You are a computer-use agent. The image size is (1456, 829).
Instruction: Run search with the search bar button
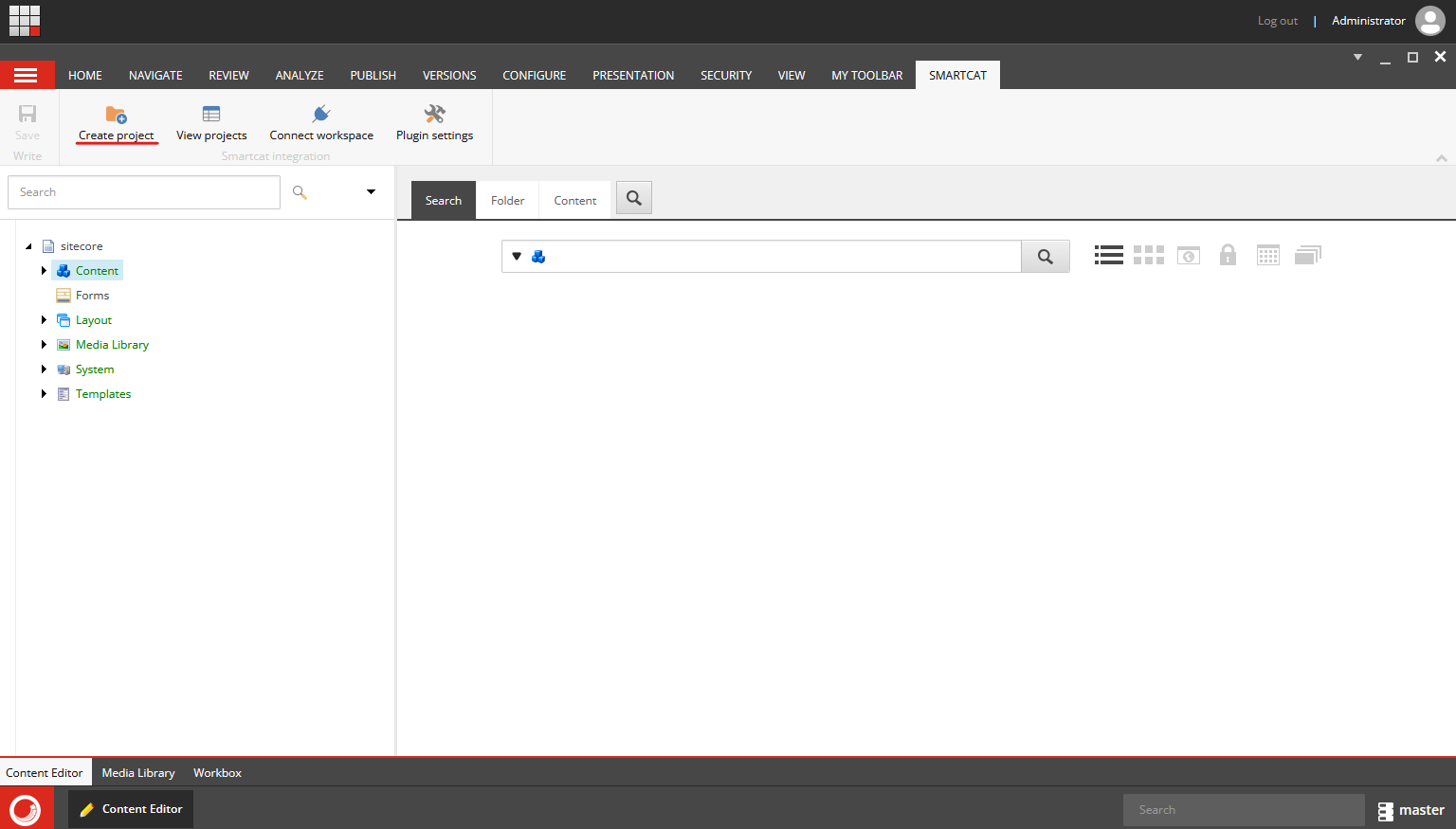tap(1046, 257)
